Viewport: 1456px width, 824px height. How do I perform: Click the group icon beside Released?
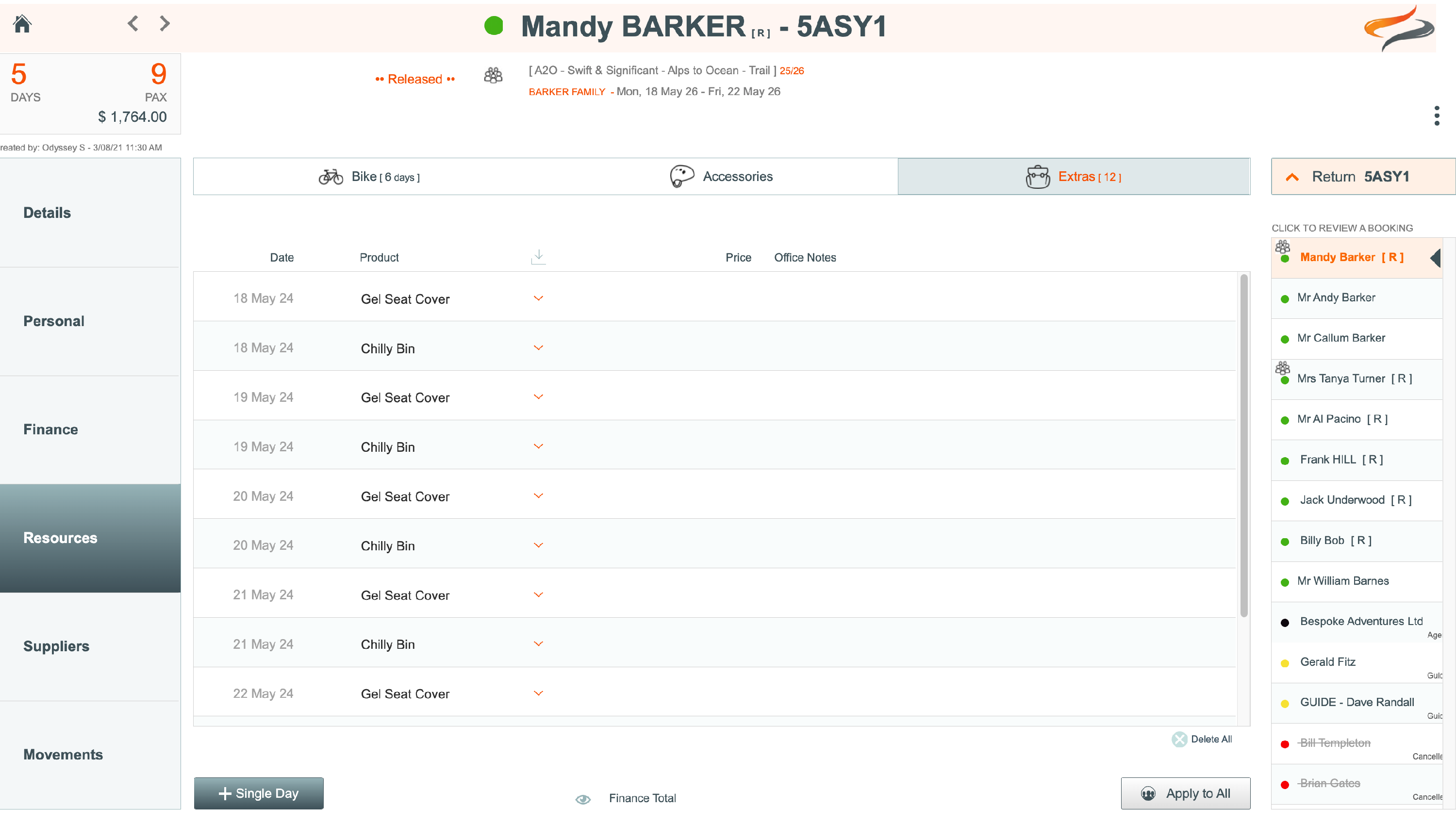coord(493,76)
